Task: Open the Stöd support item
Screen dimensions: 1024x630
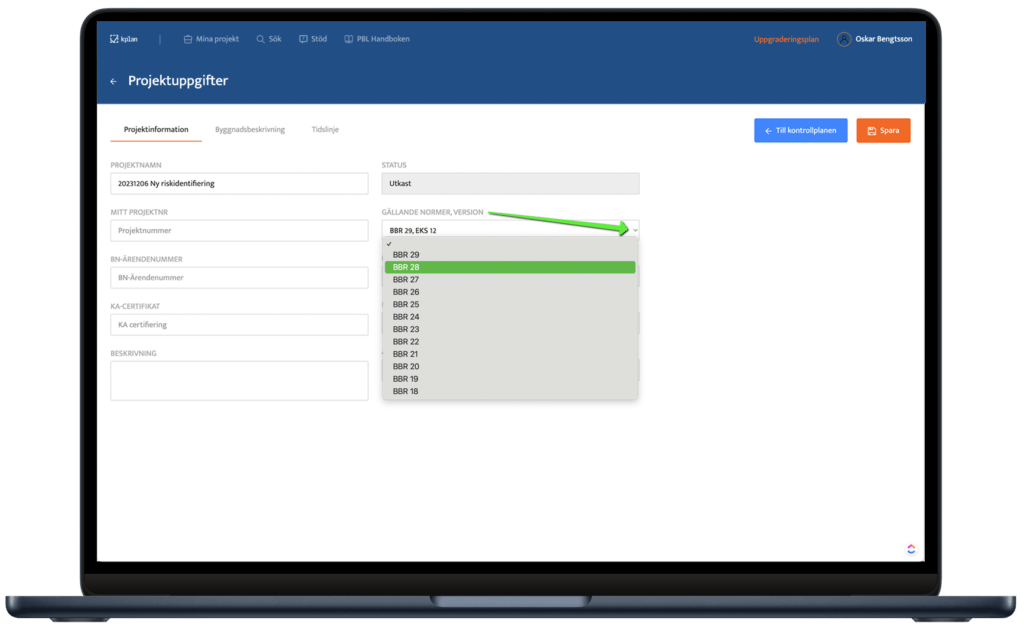Action: tap(313, 39)
